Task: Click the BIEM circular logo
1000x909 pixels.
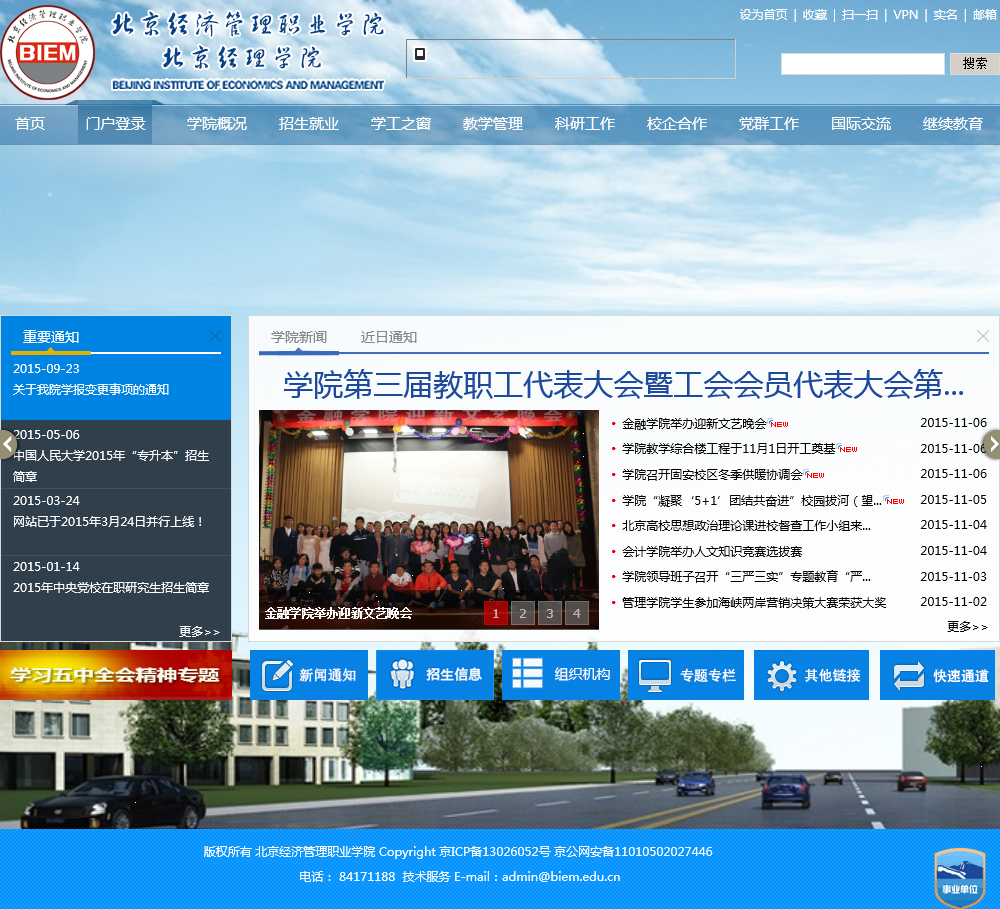Action: pyautogui.click(x=48, y=52)
